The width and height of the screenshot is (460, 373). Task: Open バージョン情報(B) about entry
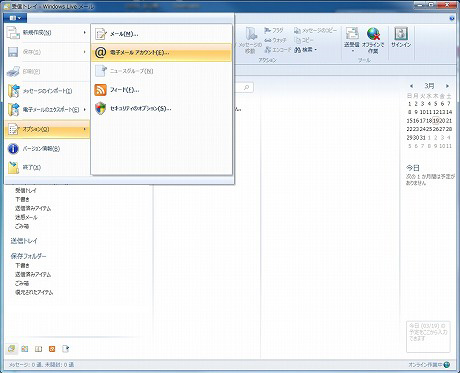[x=47, y=148]
